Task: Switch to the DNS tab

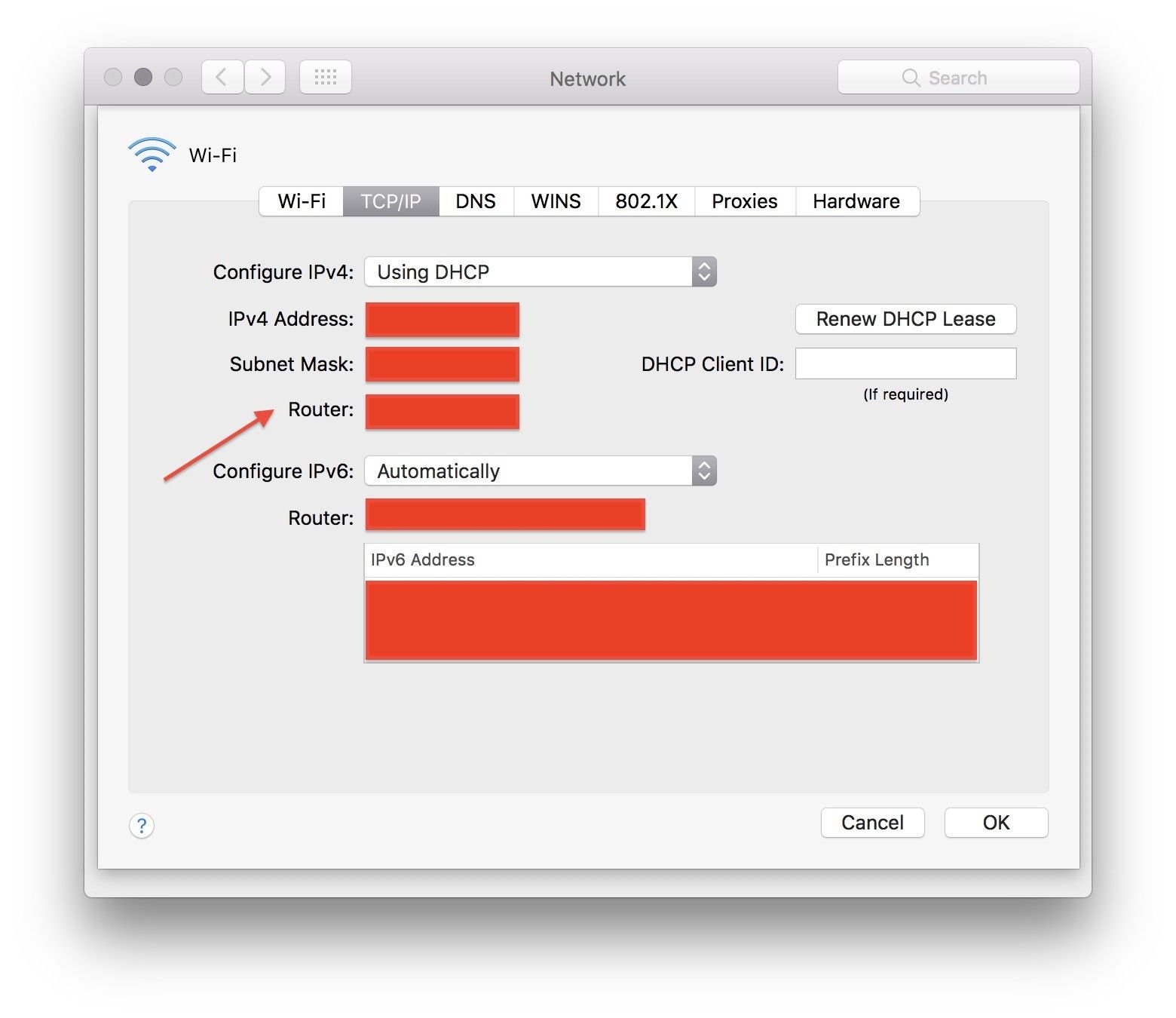Action: pos(476,201)
